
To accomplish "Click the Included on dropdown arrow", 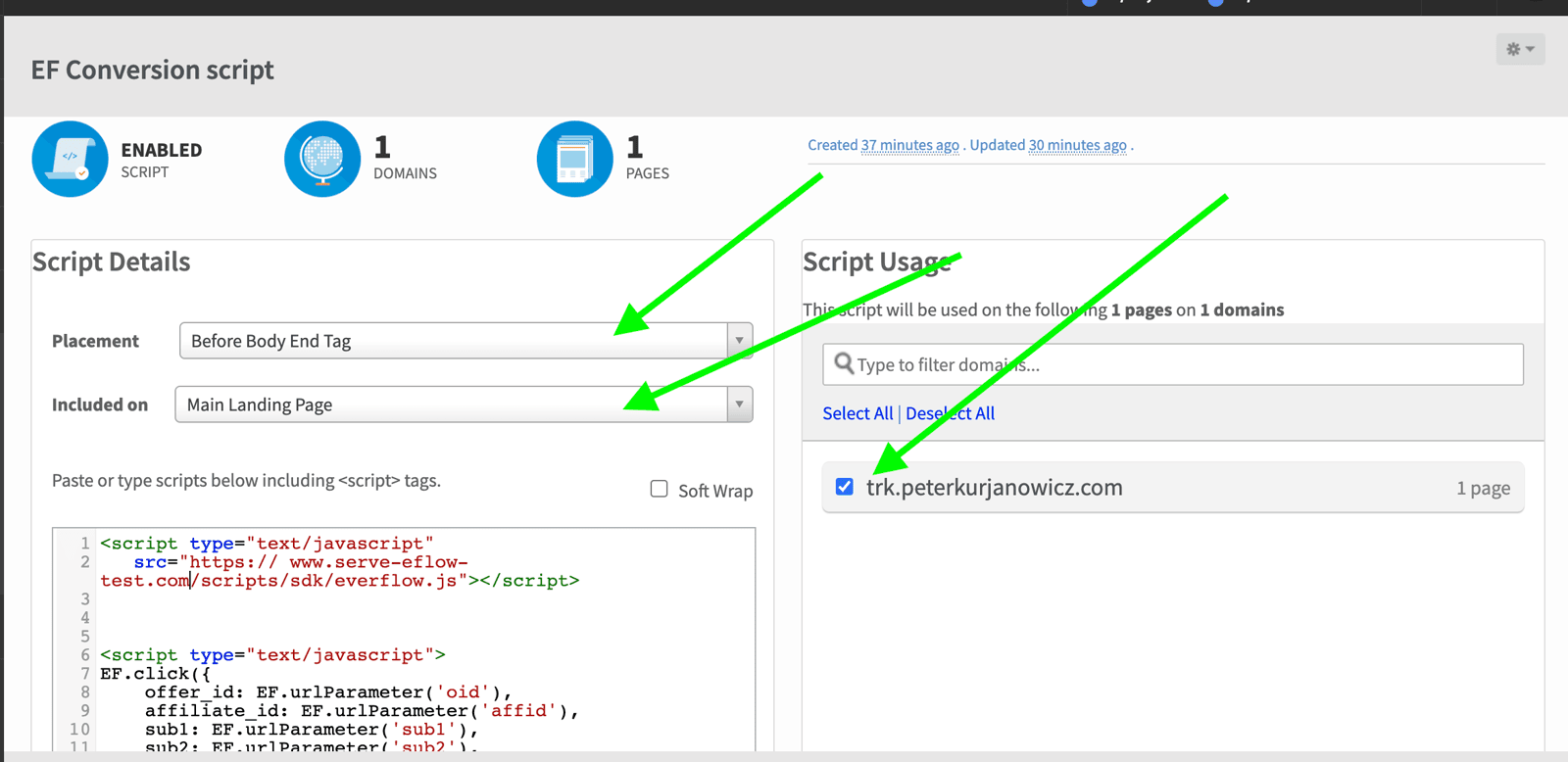I will click(740, 405).
